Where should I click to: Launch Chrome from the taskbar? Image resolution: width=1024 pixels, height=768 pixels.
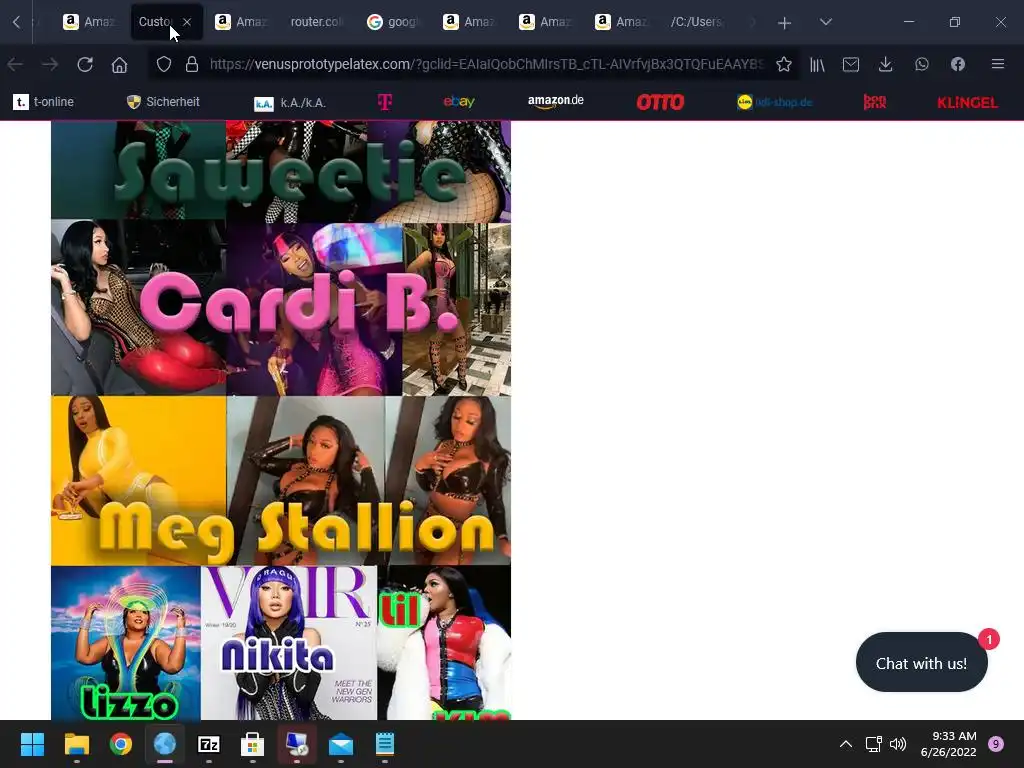coord(121,744)
